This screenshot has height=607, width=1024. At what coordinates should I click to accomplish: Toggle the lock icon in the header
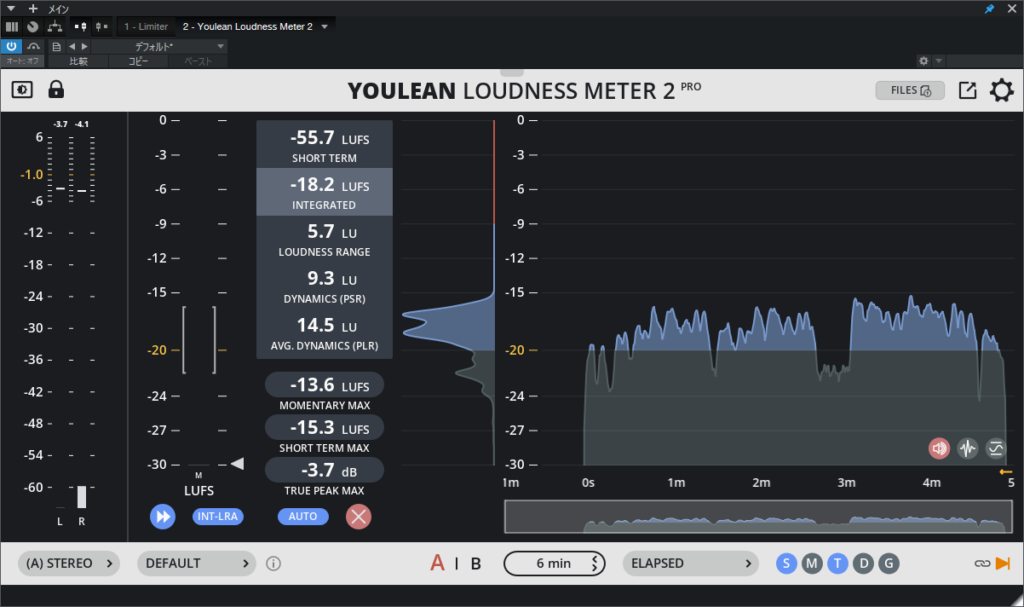click(56, 89)
